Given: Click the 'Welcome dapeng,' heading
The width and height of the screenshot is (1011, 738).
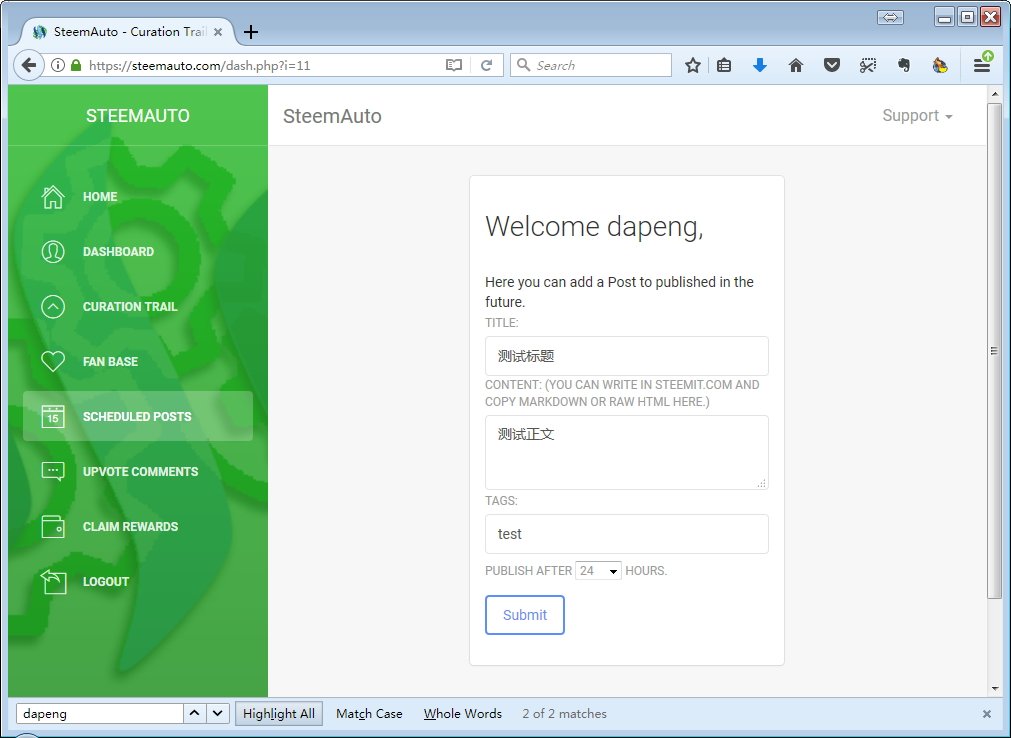Looking at the screenshot, I should (x=594, y=226).
